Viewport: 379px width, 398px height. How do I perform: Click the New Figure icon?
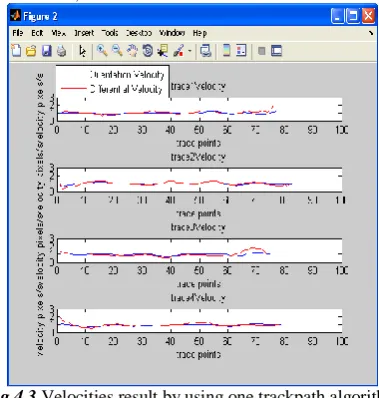(16, 51)
